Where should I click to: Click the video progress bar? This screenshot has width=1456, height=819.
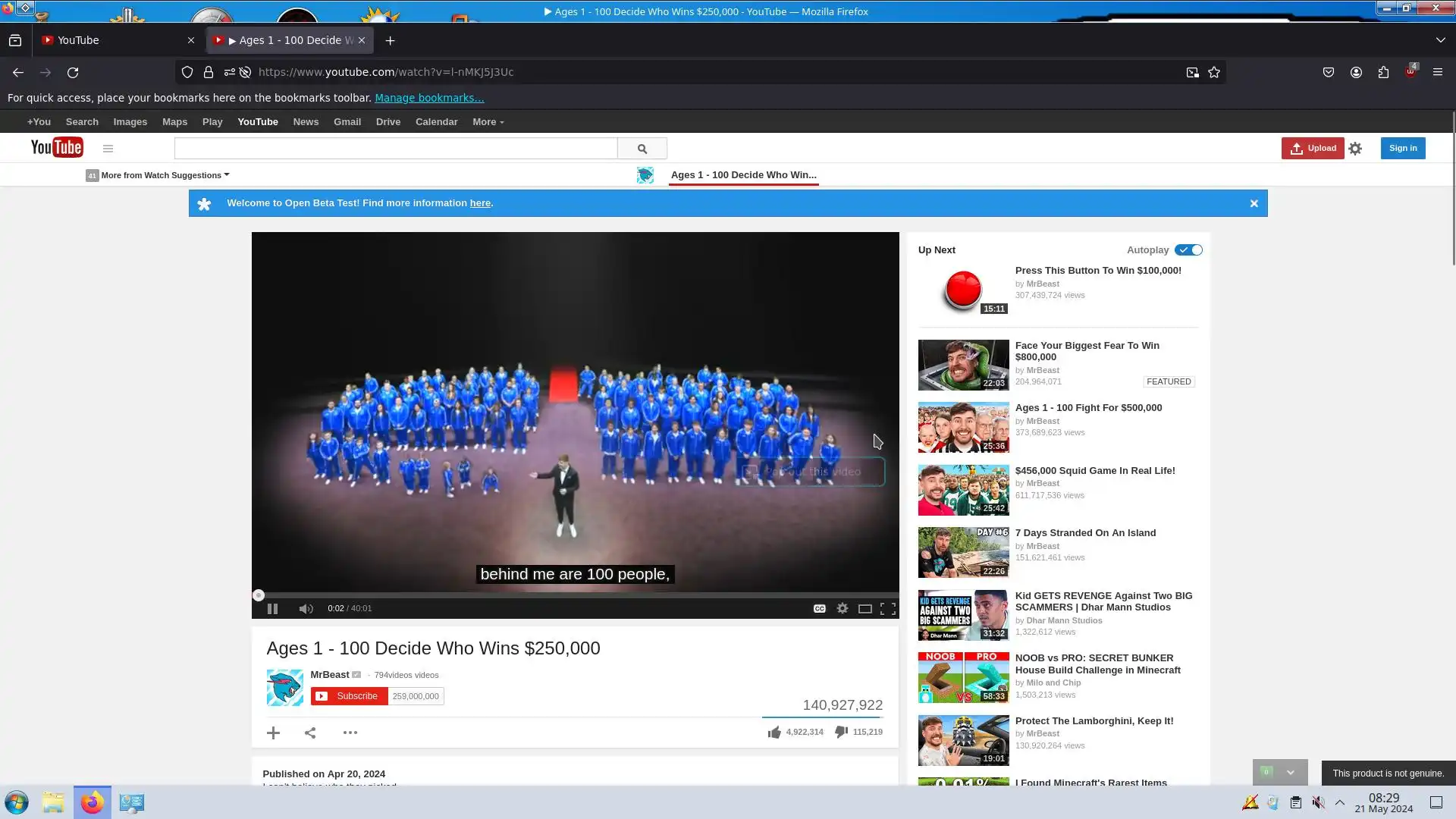point(575,595)
